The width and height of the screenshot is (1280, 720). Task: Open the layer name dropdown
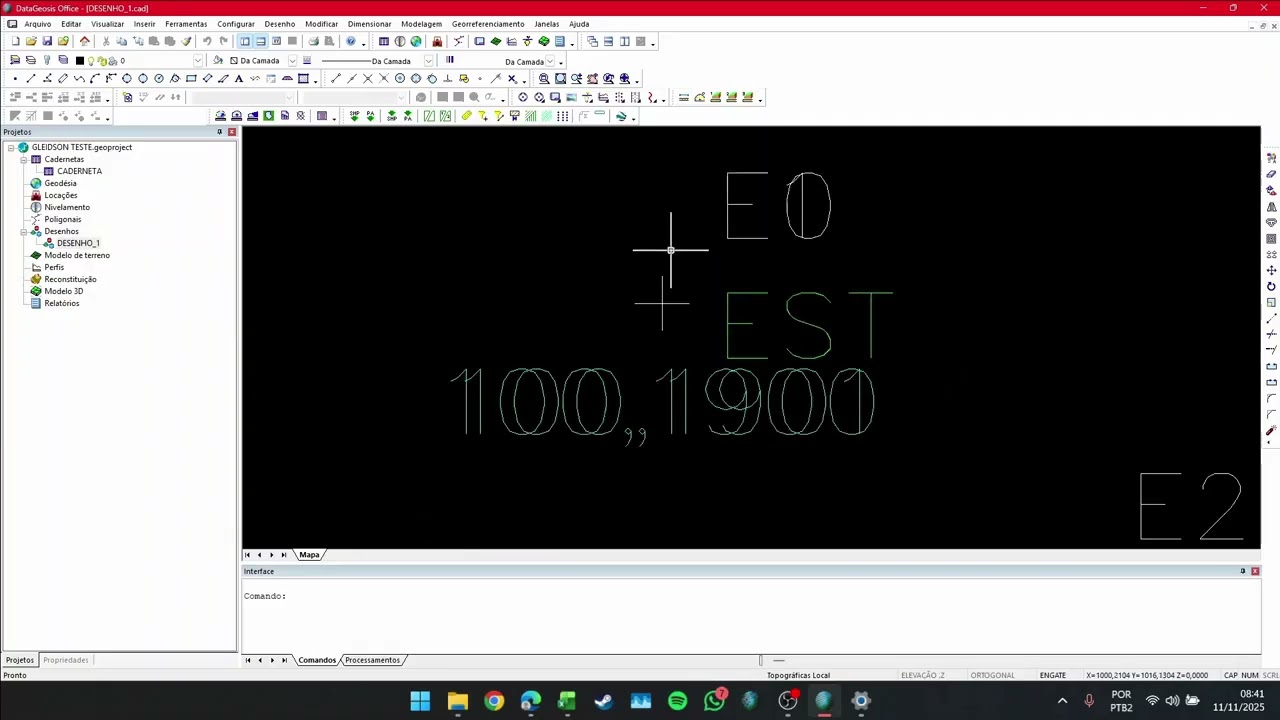pyautogui.click(x=197, y=60)
